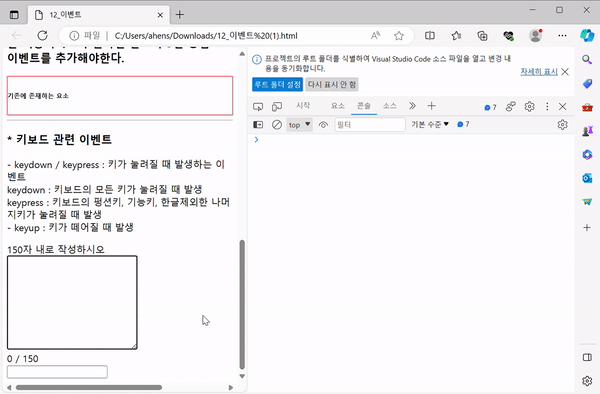Click the 7 issues badge in console bar
600x394 pixels.
click(x=463, y=124)
